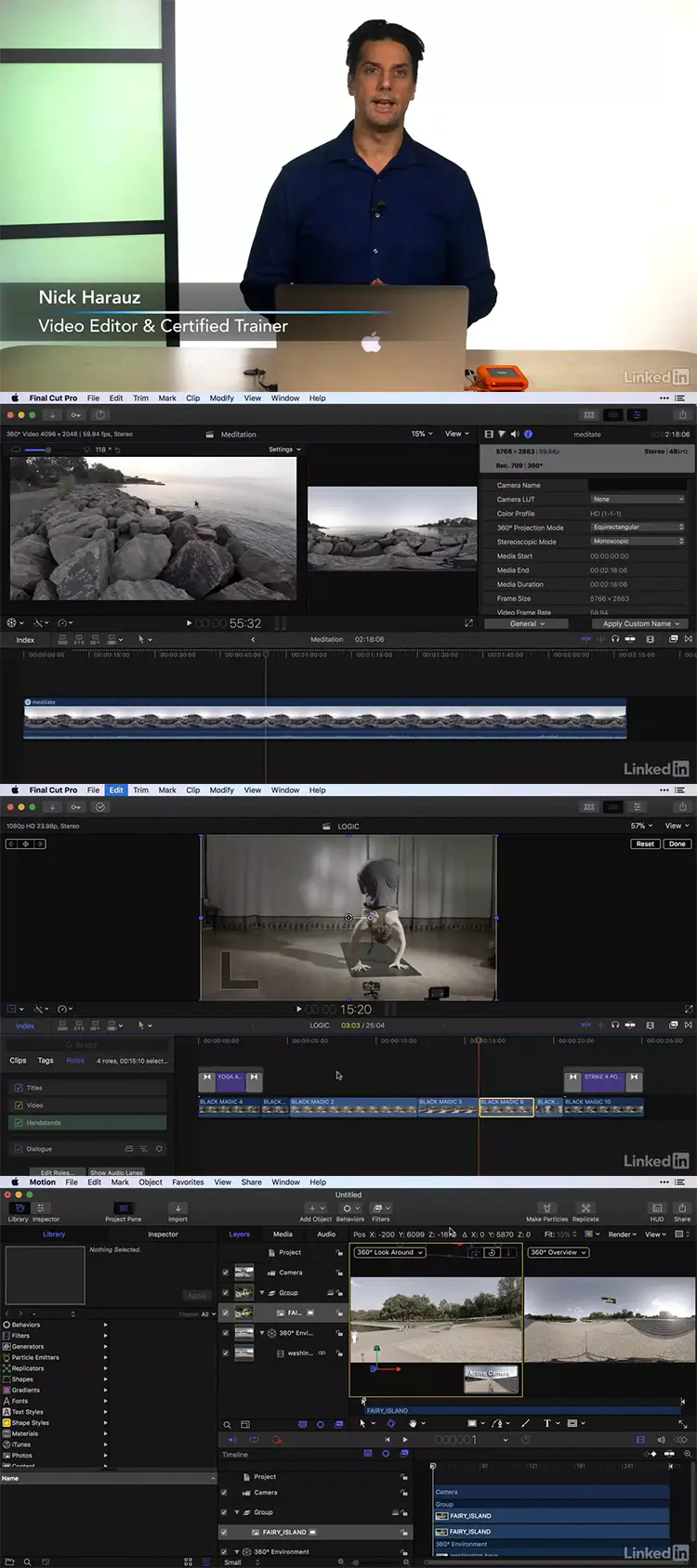Play the Meditation viewer using the play button

(x=189, y=623)
